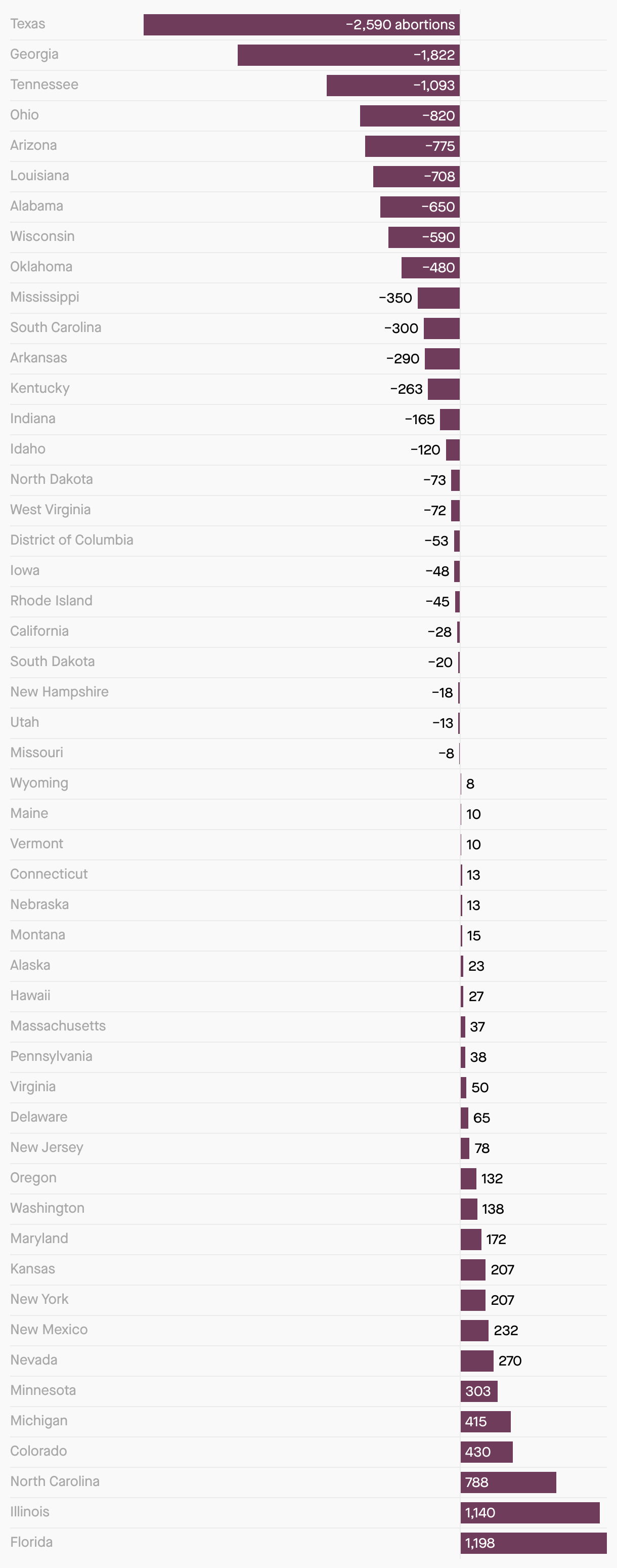Click the Arizona bar showing -775

412,146
